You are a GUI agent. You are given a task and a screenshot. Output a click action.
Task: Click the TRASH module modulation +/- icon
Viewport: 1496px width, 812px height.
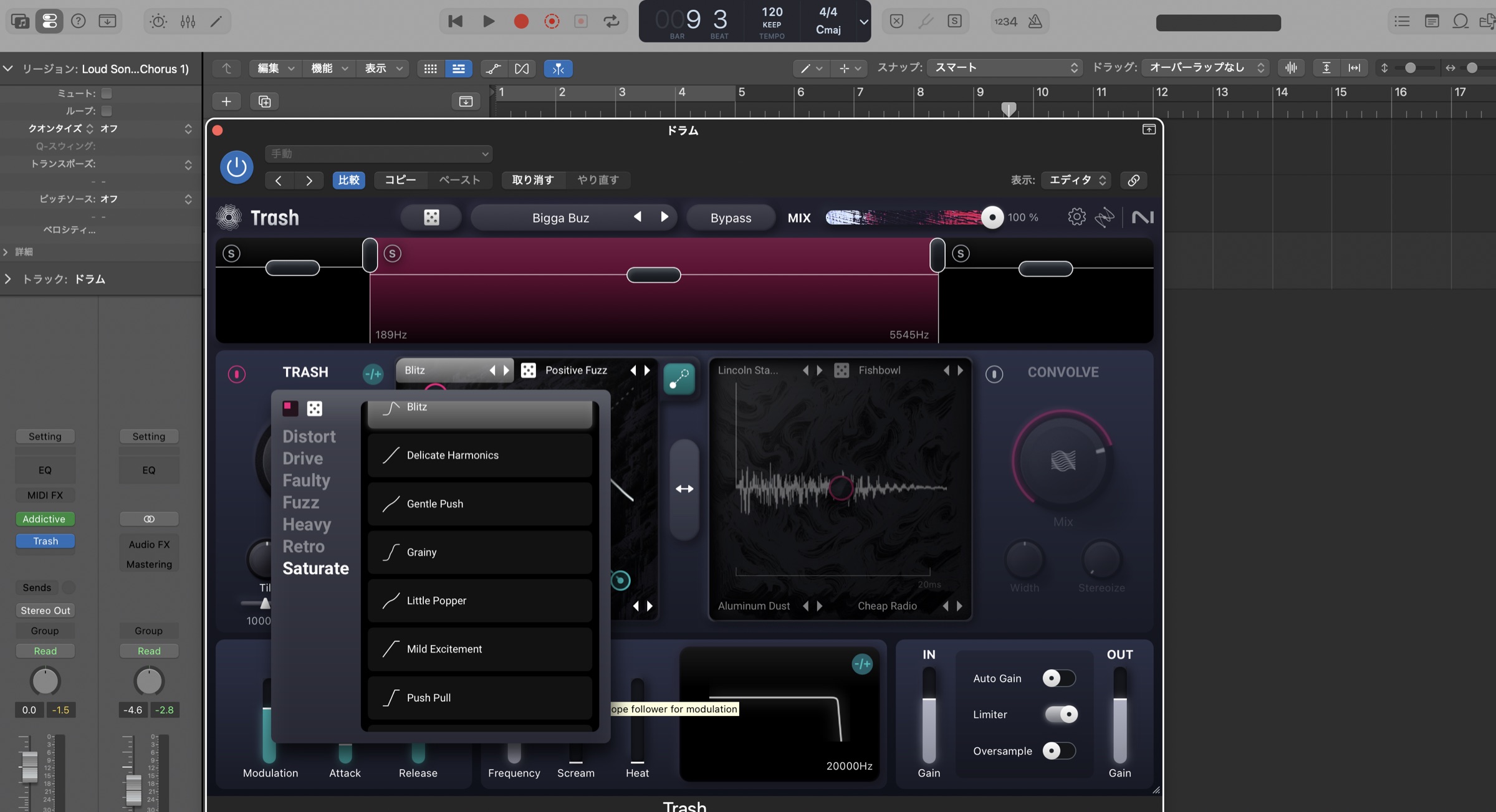(373, 374)
